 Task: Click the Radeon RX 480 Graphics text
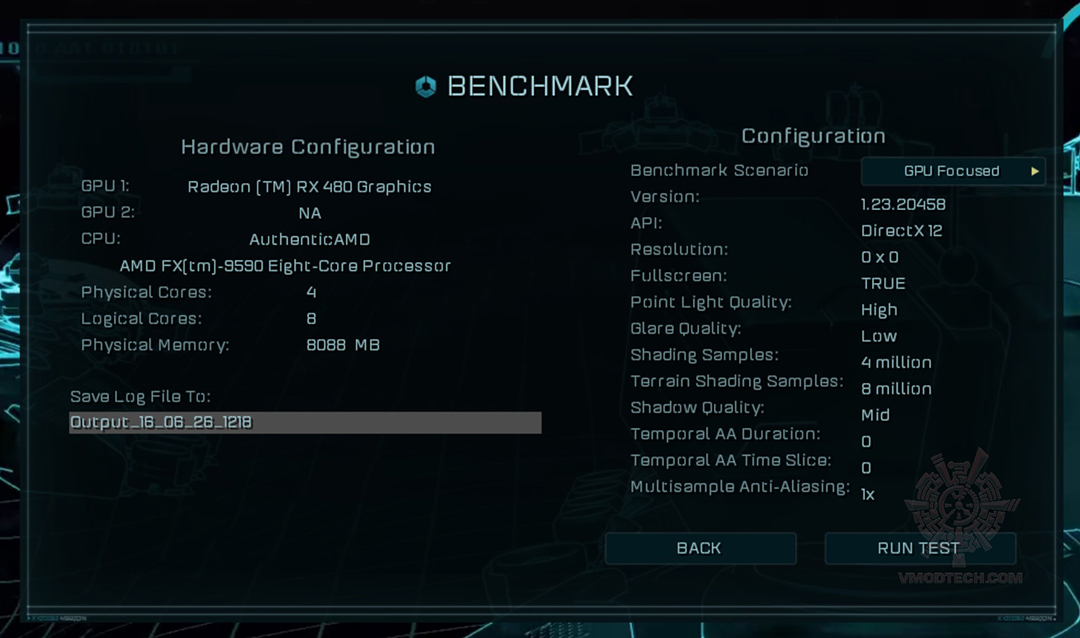click(x=310, y=186)
